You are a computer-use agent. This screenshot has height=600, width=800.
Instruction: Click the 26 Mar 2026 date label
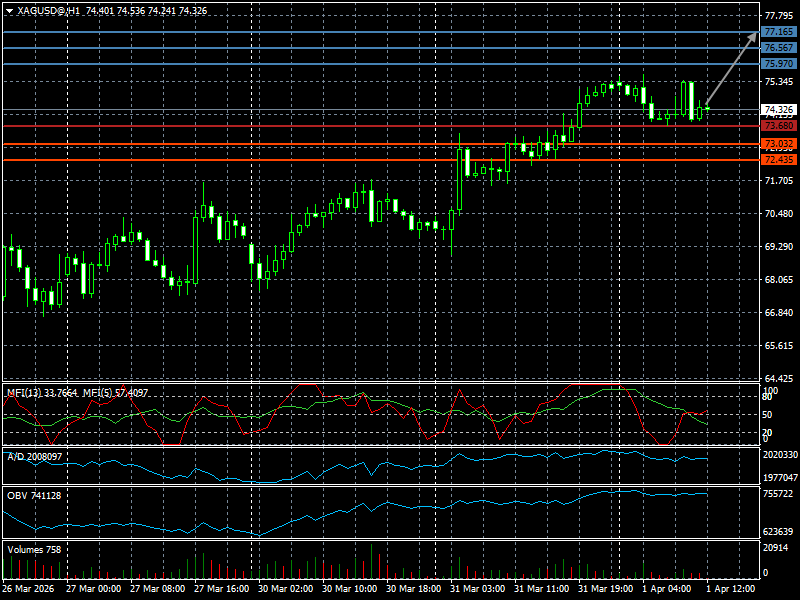[x=27, y=590]
